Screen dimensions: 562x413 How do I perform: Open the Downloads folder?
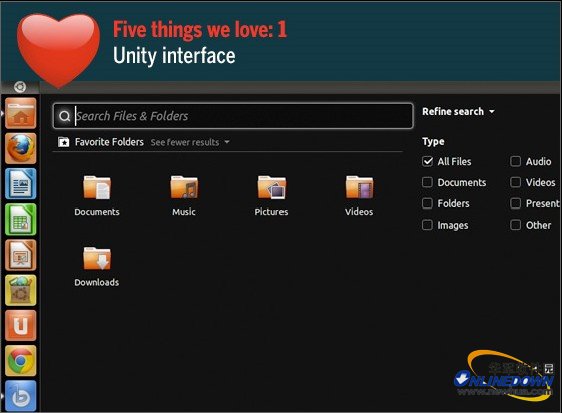point(97,267)
